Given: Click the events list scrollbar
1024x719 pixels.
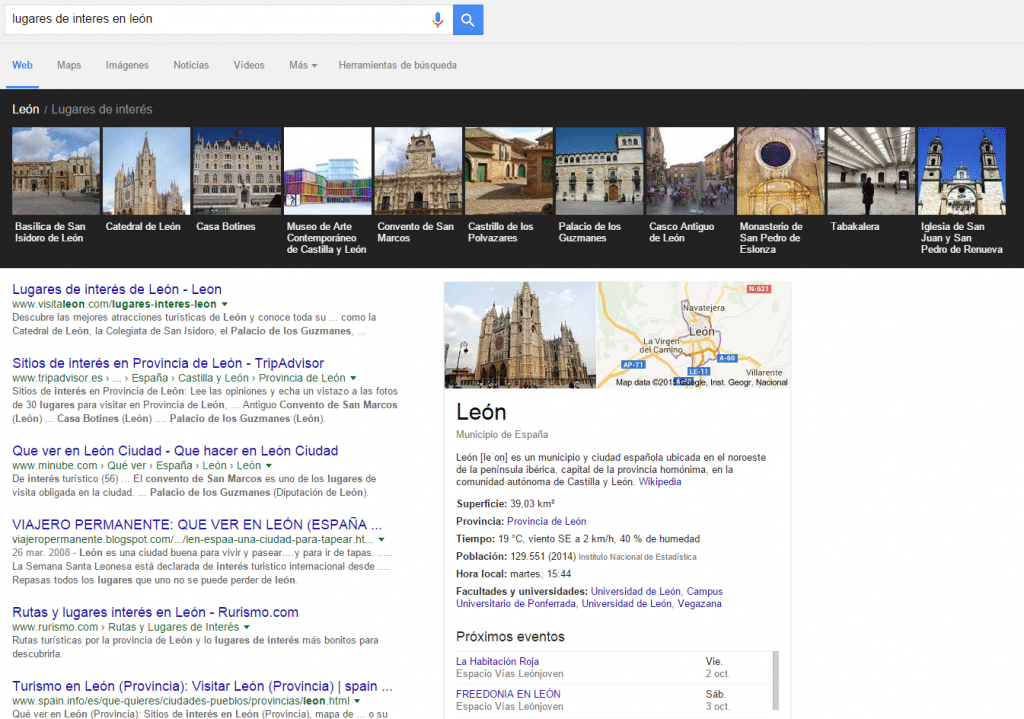Looking at the screenshot, I should [x=776, y=680].
